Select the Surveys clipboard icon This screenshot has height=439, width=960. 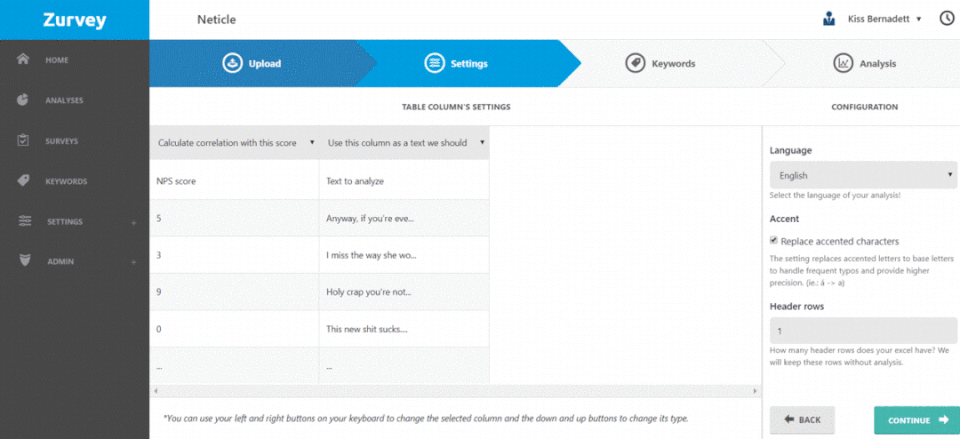click(x=23, y=140)
